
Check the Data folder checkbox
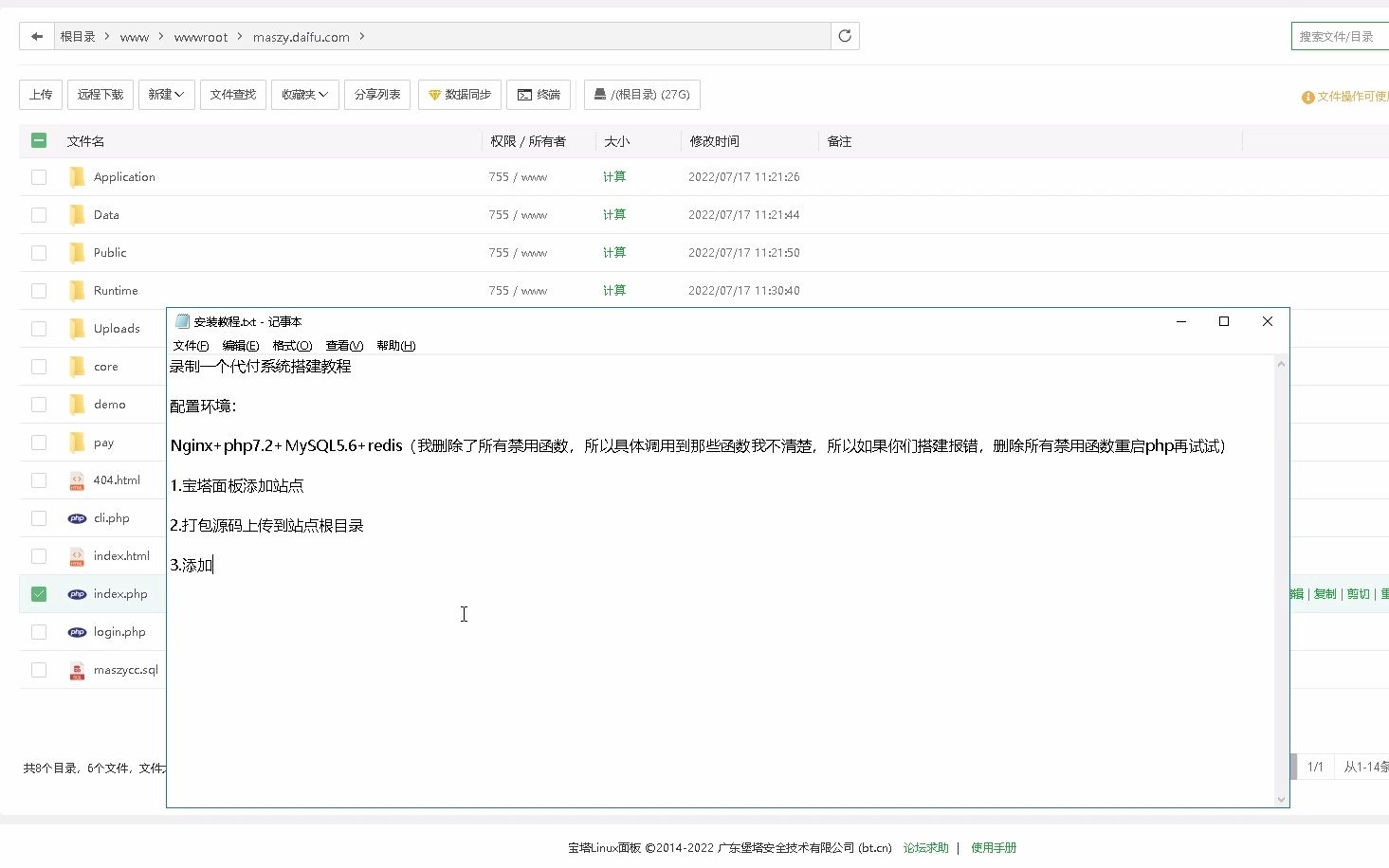point(39,215)
